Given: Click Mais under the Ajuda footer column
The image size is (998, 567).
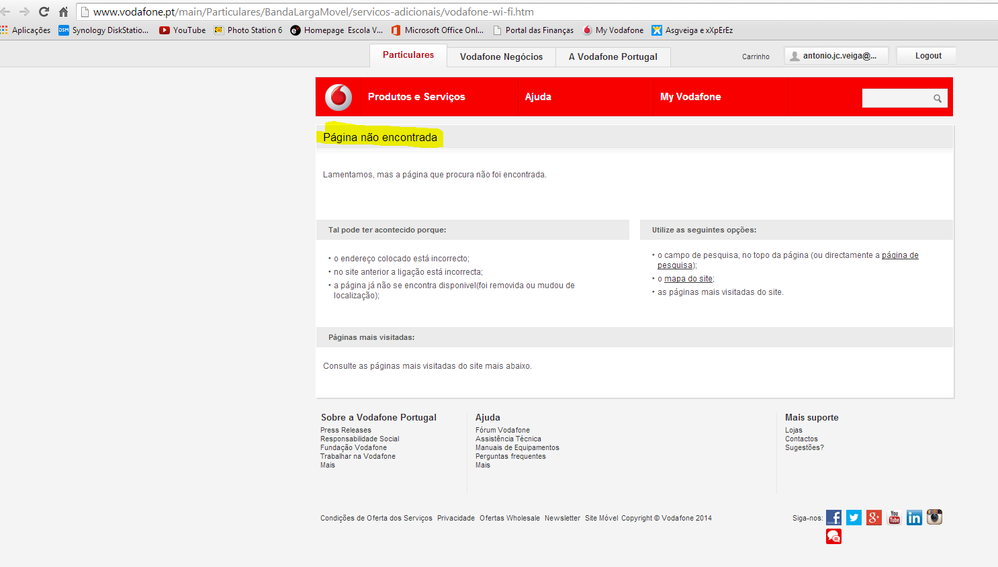Looking at the screenshot, I should click(x=482, y=465).
